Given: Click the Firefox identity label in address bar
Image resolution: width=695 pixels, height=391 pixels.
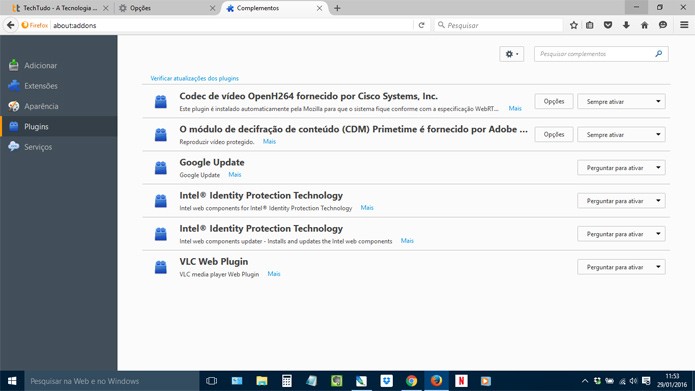Looking at the screenshot, I should click(35, 25).
